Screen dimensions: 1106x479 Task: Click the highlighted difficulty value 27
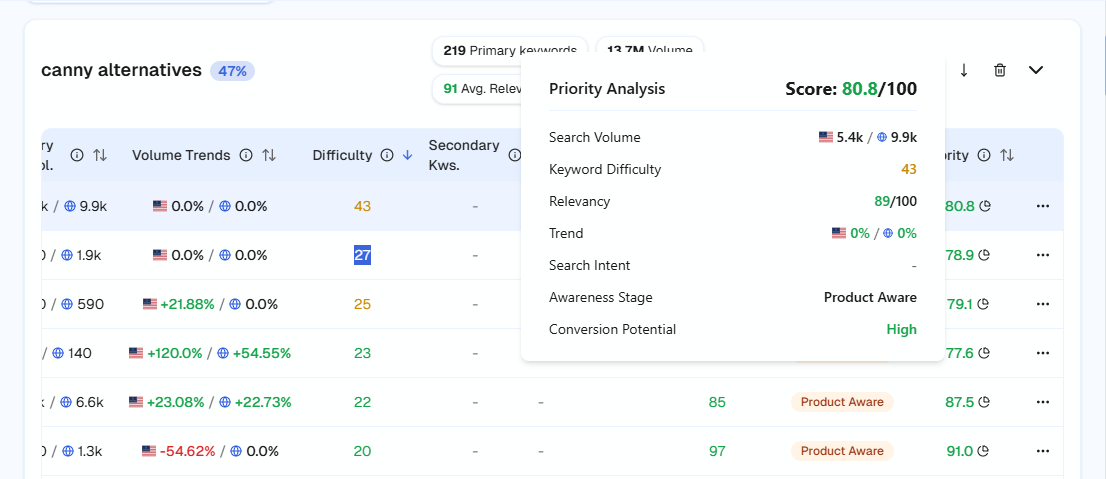363,255
